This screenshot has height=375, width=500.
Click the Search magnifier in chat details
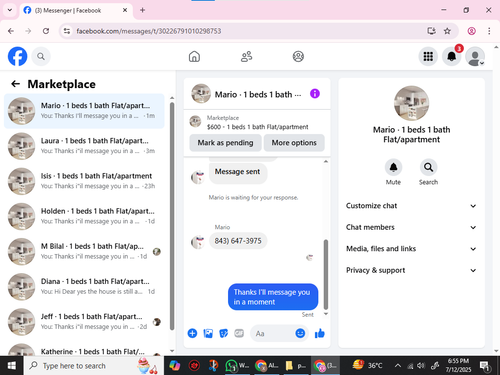428,167
